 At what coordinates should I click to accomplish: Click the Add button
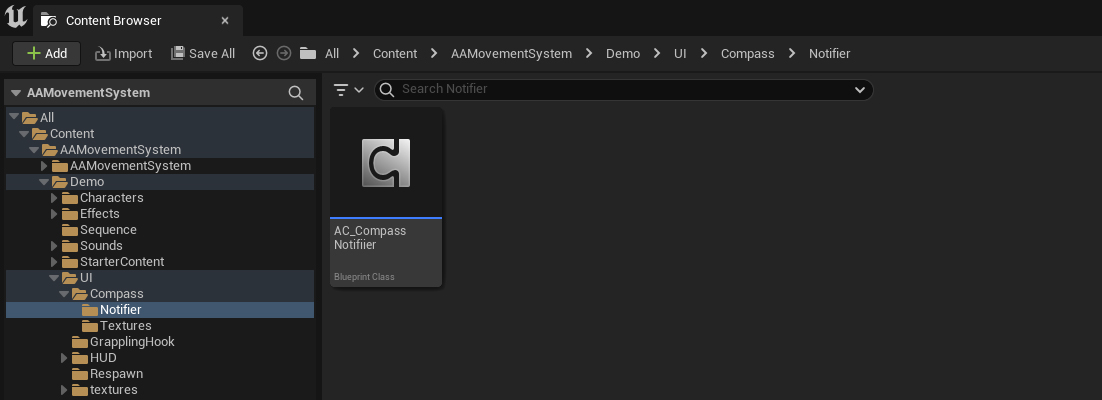[46, 53]
